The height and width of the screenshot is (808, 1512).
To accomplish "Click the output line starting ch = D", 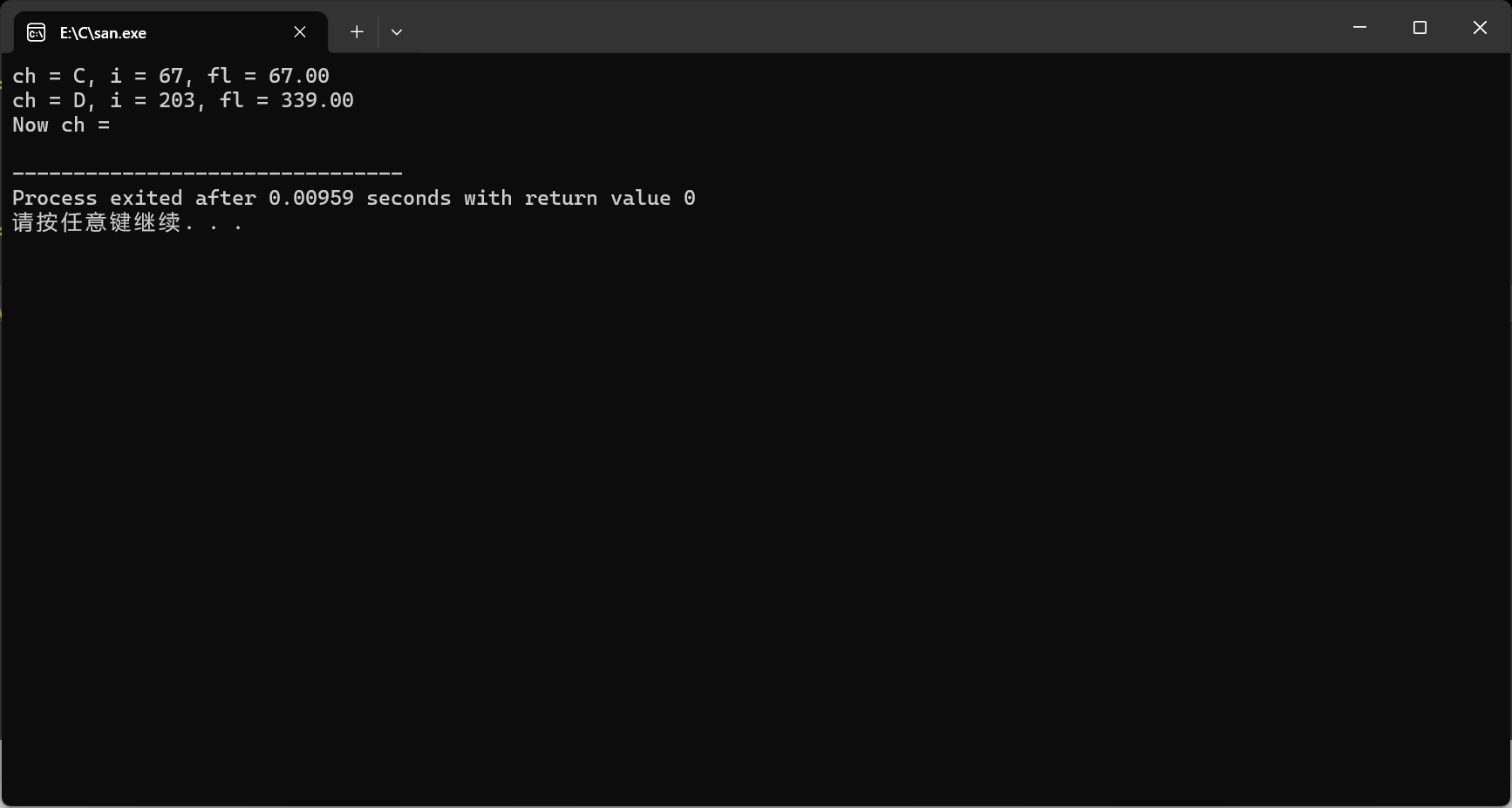I will (x=183, y=101).
